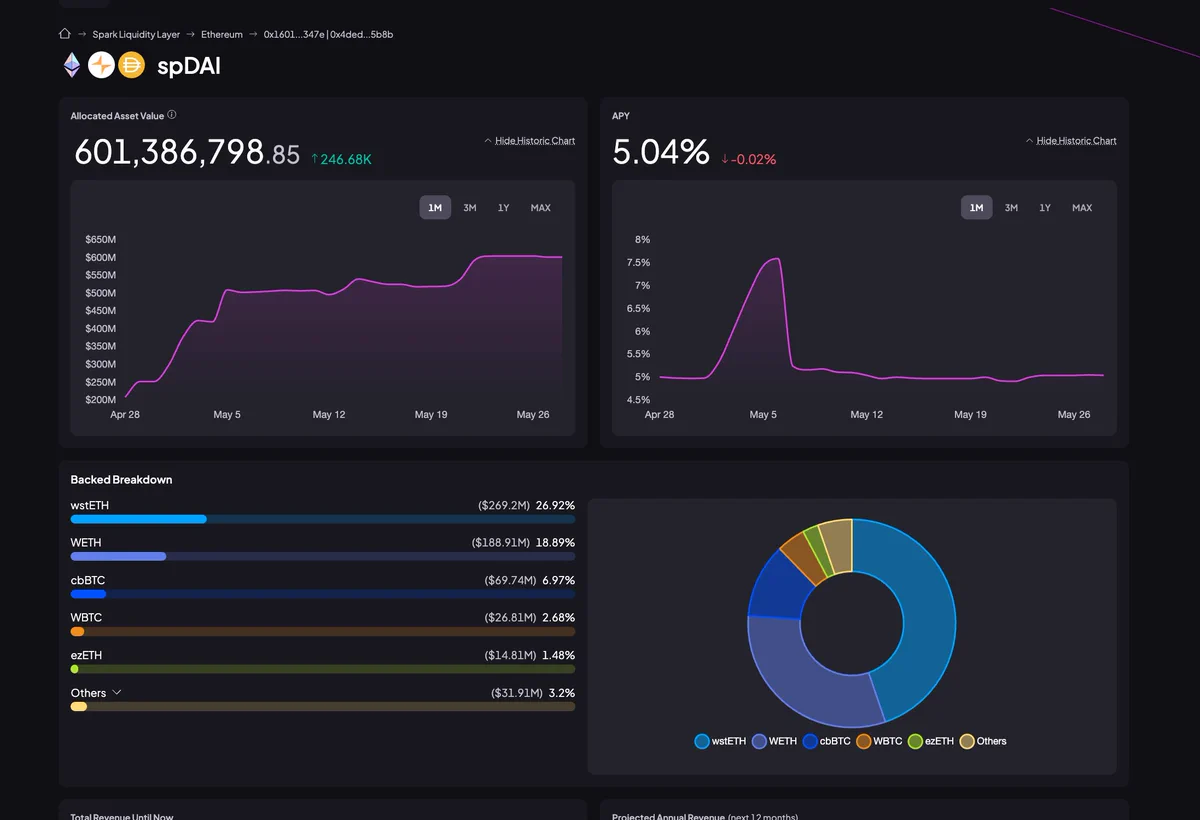
Task: Click the Others progress bar
Action: pos(323,706)
